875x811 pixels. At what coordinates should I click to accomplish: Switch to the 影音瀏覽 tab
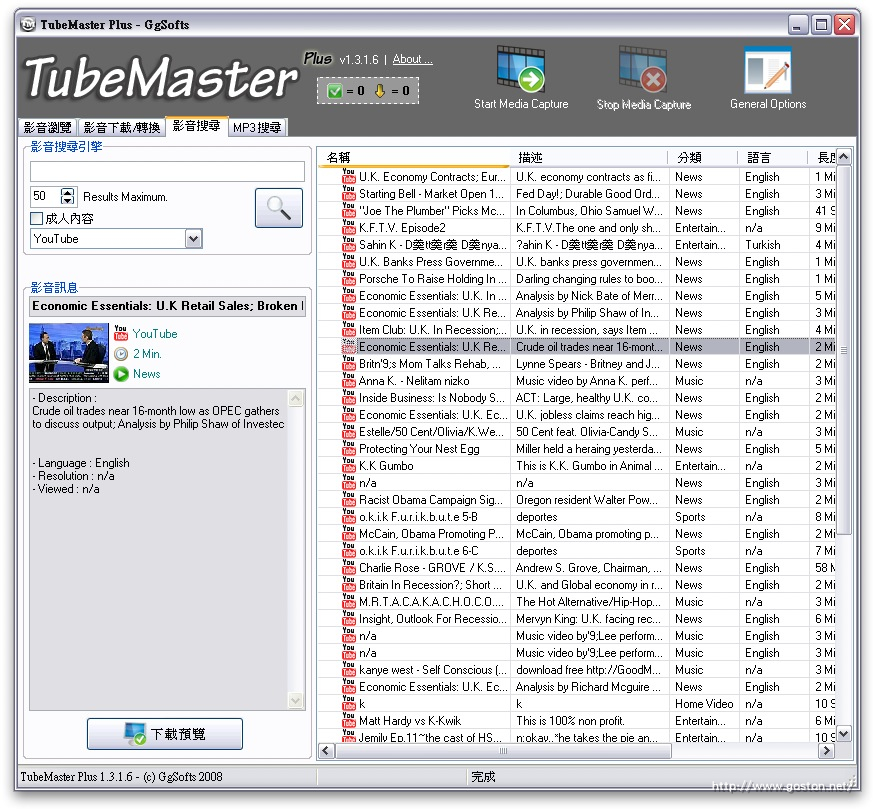click(x=47, y=127)
